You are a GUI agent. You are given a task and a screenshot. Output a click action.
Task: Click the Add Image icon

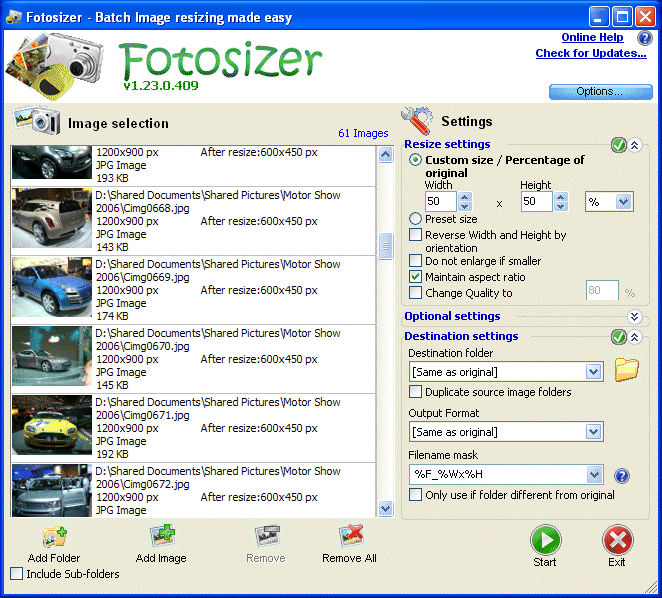click(161, 537)
